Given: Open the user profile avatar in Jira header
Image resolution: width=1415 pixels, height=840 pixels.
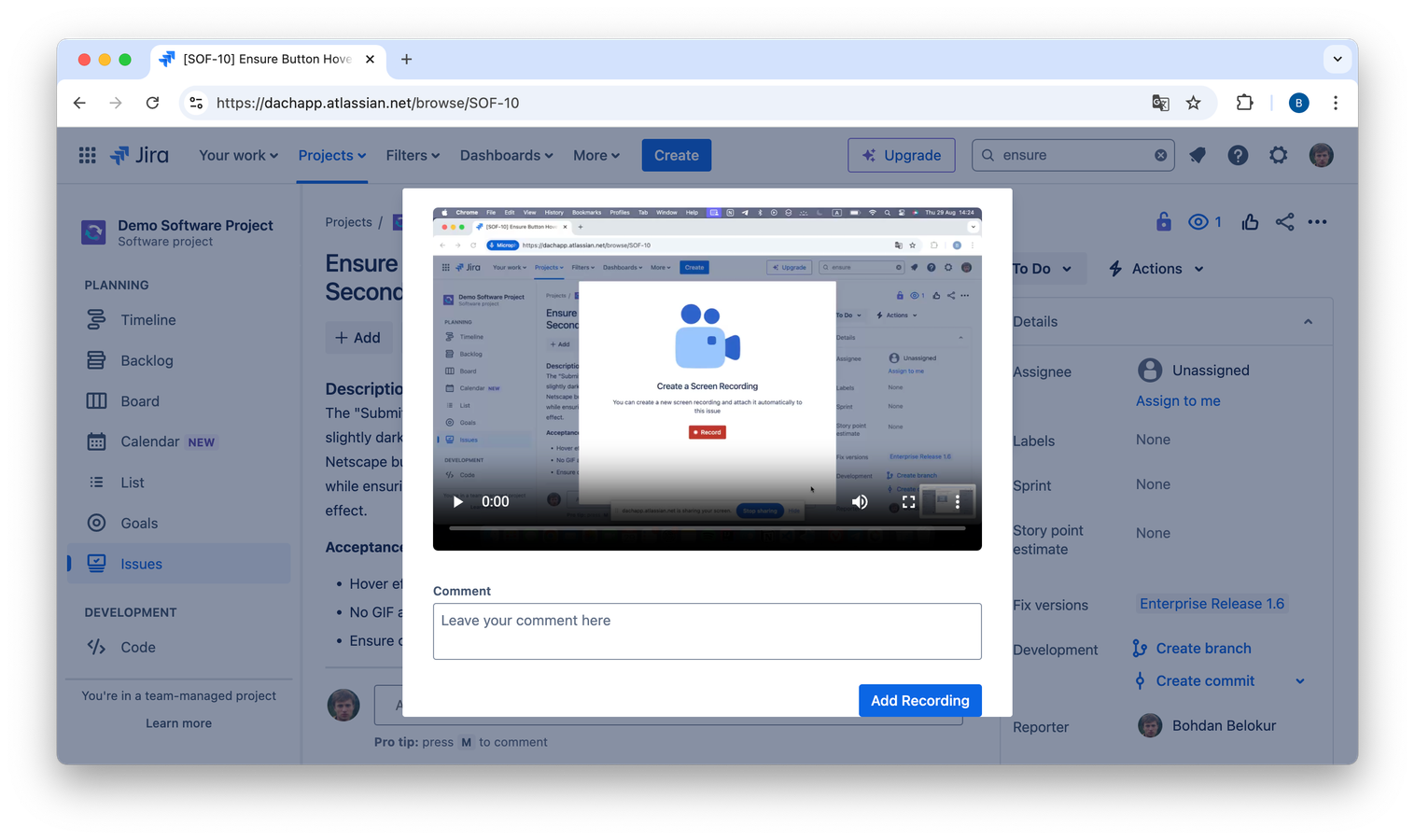Looking at the screenshot, I should (1321, 155).
